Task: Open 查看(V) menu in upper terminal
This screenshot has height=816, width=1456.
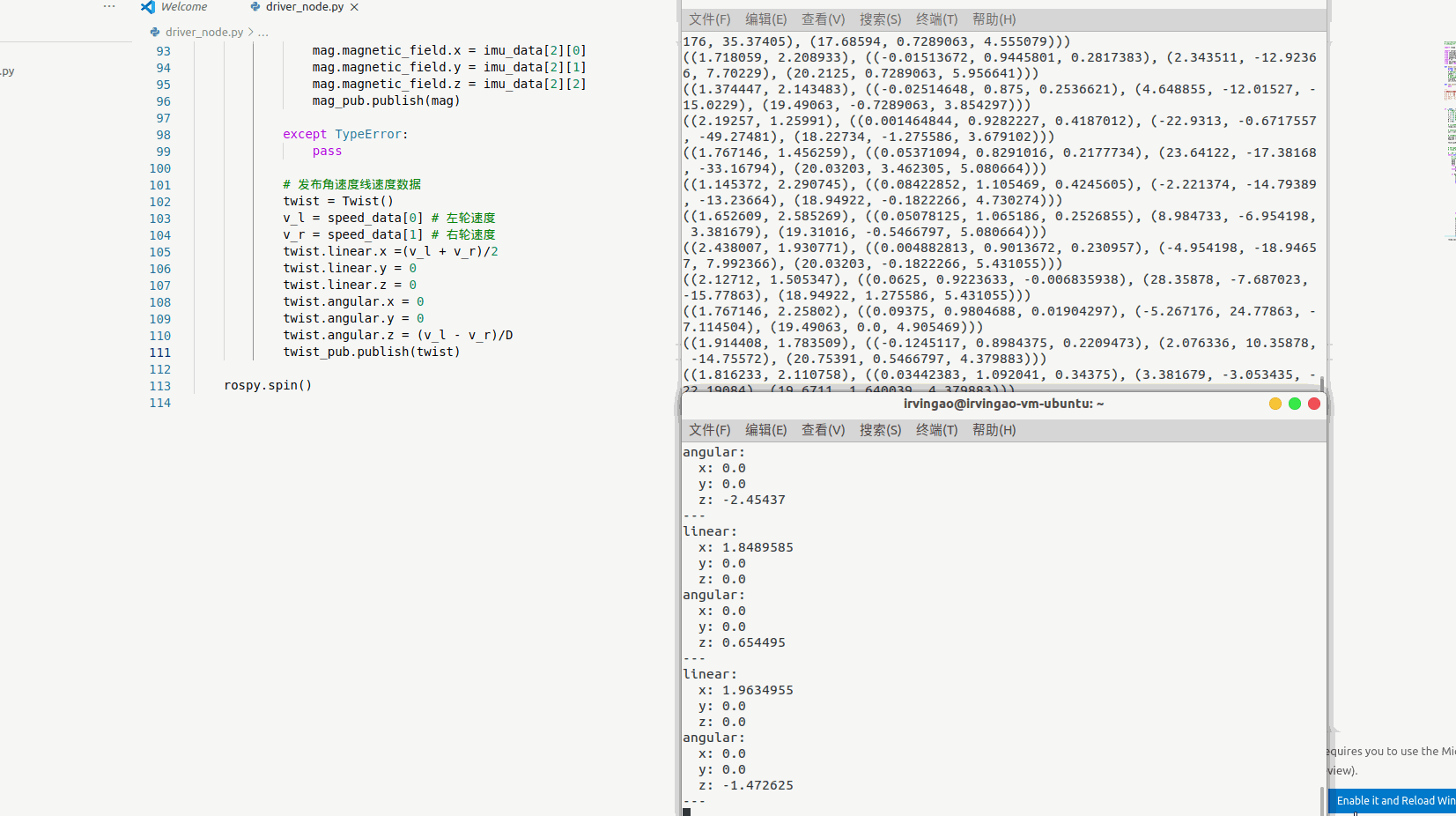Action: click(x=823, y=19)
